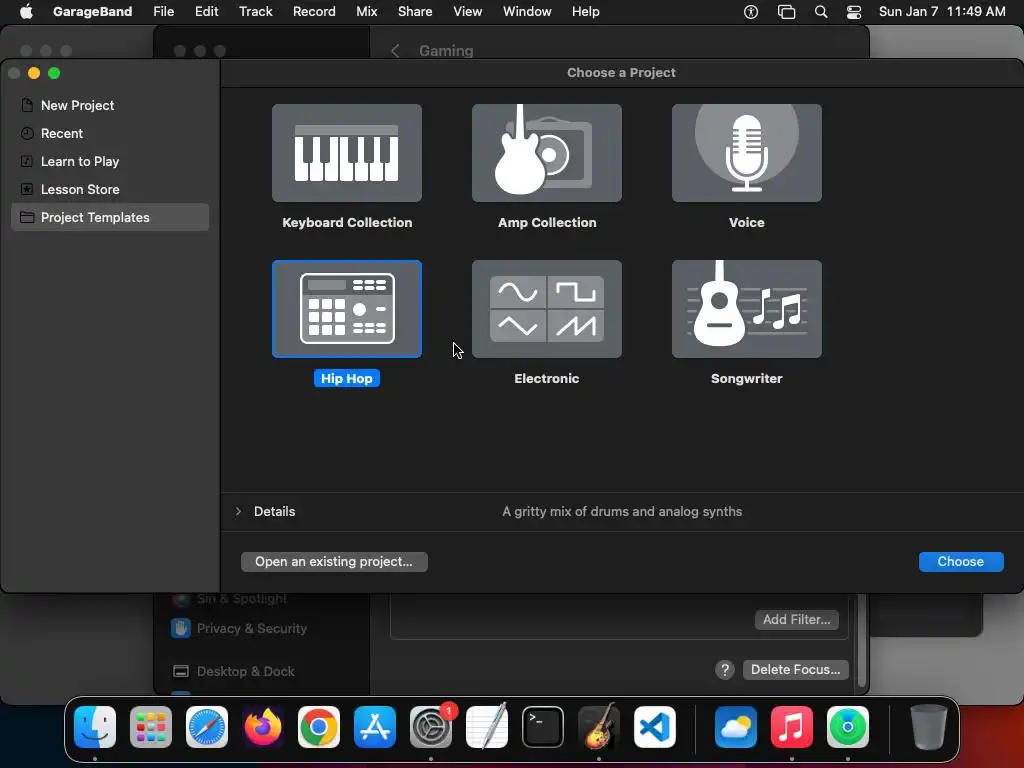This screenshot has width=1024, height=768.
Task: Open the Mix menu
Action: point(366,12)
